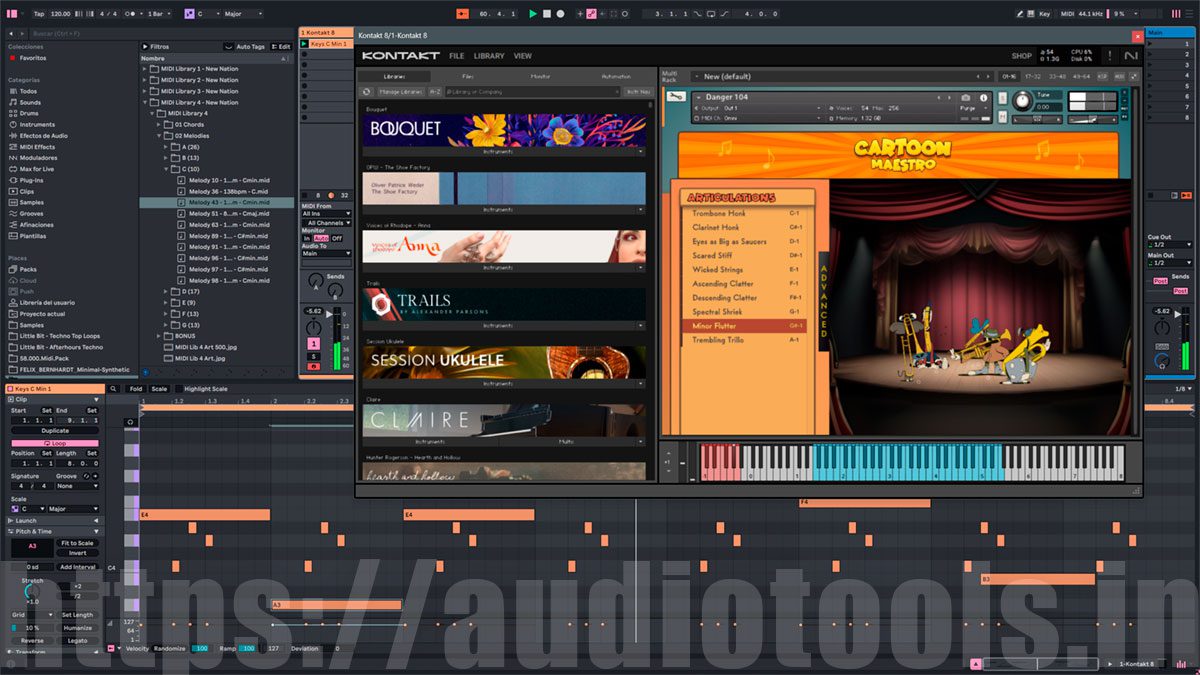Screen dimensions: 1200x675
Task: Arm the transport Record button
Action: [559, 14]
